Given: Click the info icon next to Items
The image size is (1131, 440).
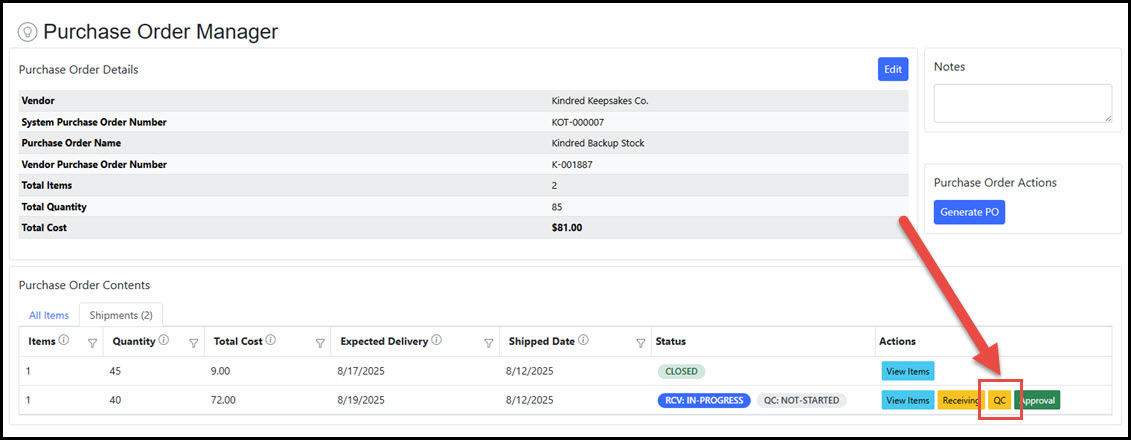Looking at the screenshot, I should click(x=64, y=341).
